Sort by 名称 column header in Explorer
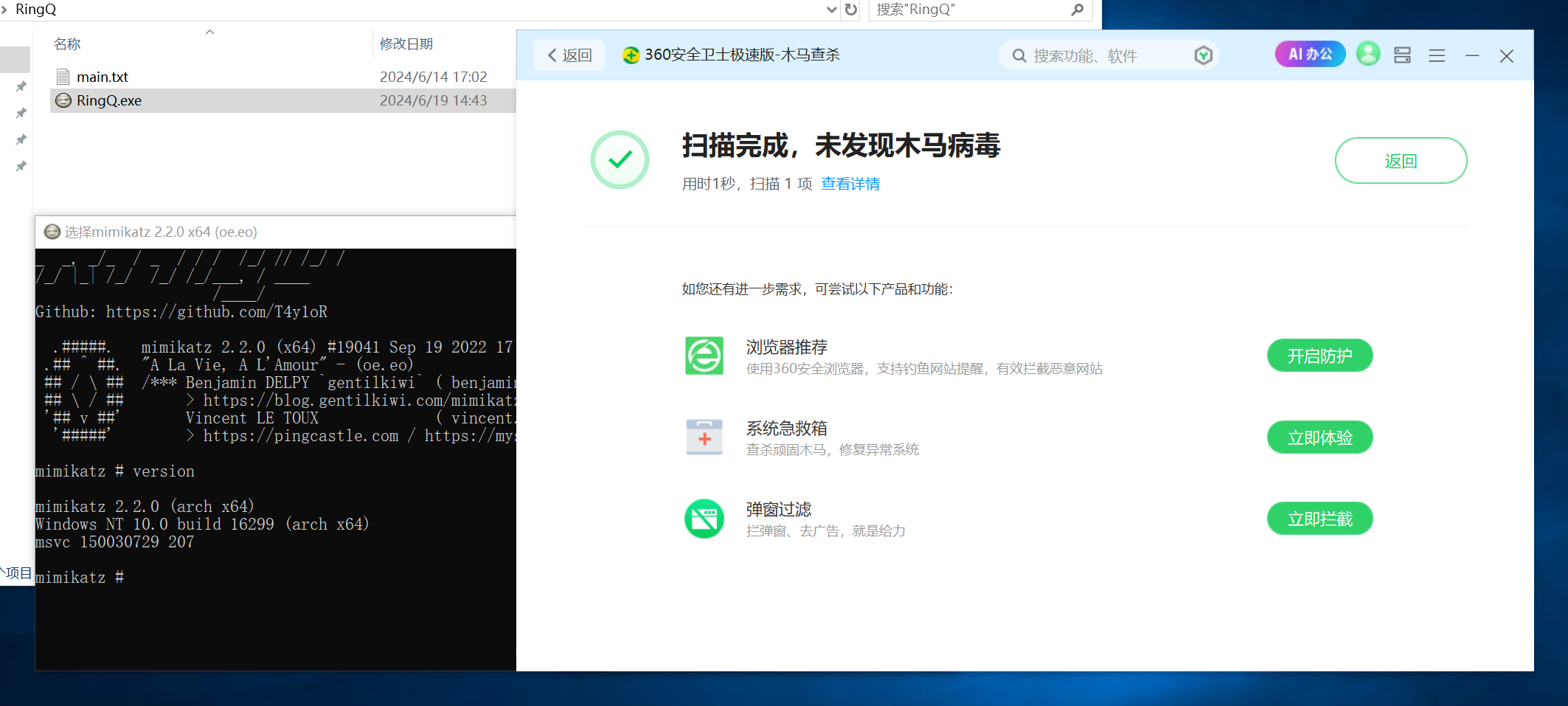The width and height of the screenshot is (1568, 706). point(67,44)
